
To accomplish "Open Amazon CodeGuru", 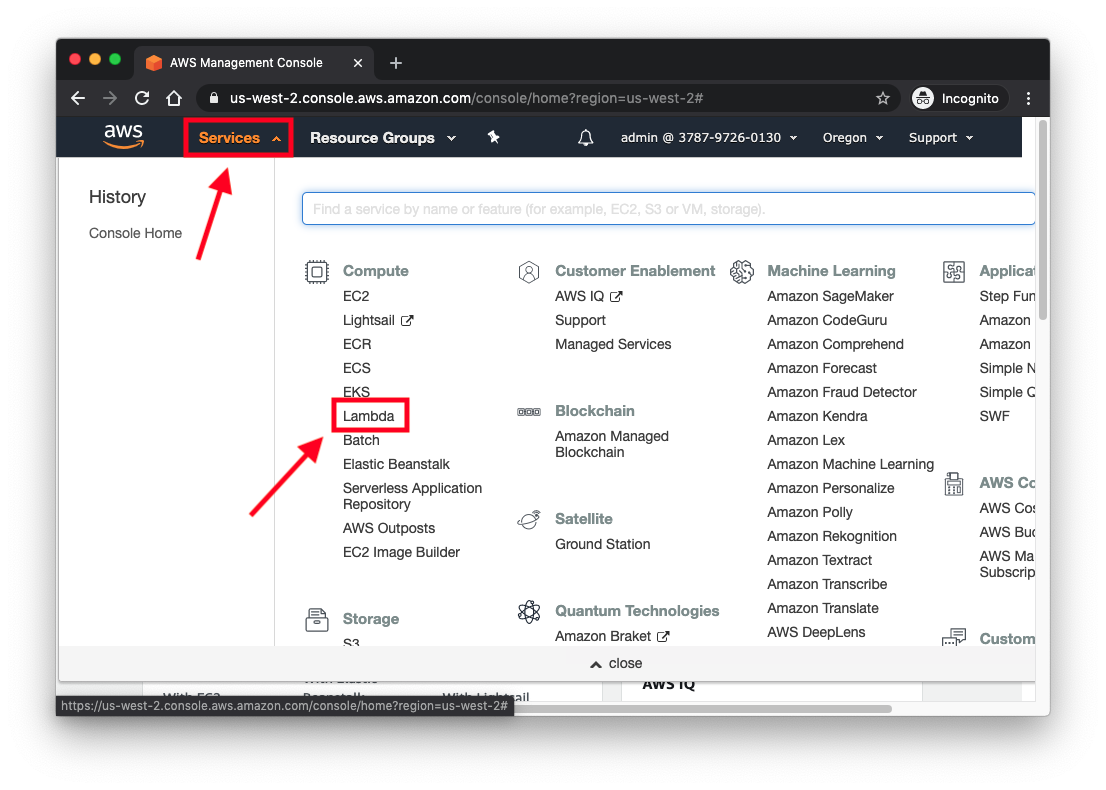I will (x=827, y=320).
